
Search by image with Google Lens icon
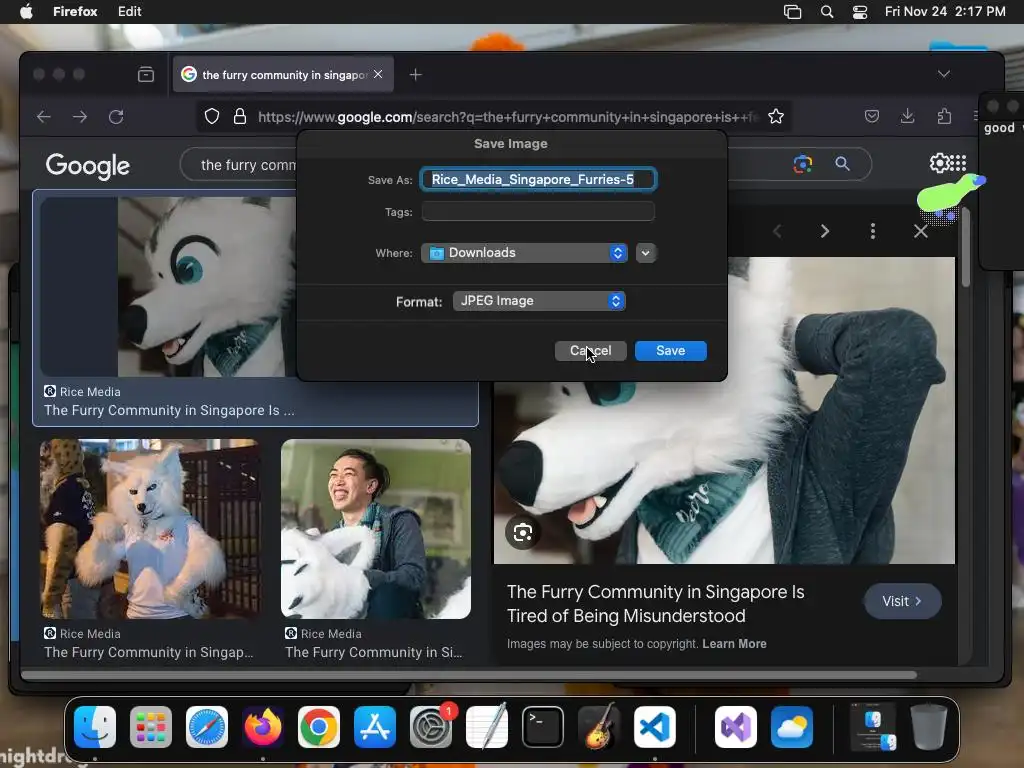(803, 164)
